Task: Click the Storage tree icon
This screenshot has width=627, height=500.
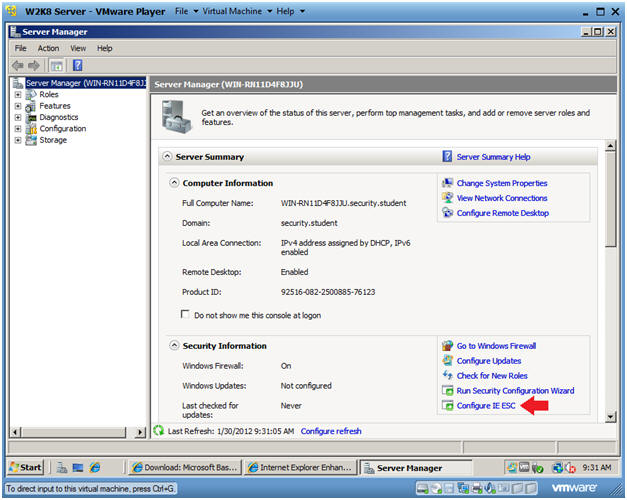Action: (31, 140)
